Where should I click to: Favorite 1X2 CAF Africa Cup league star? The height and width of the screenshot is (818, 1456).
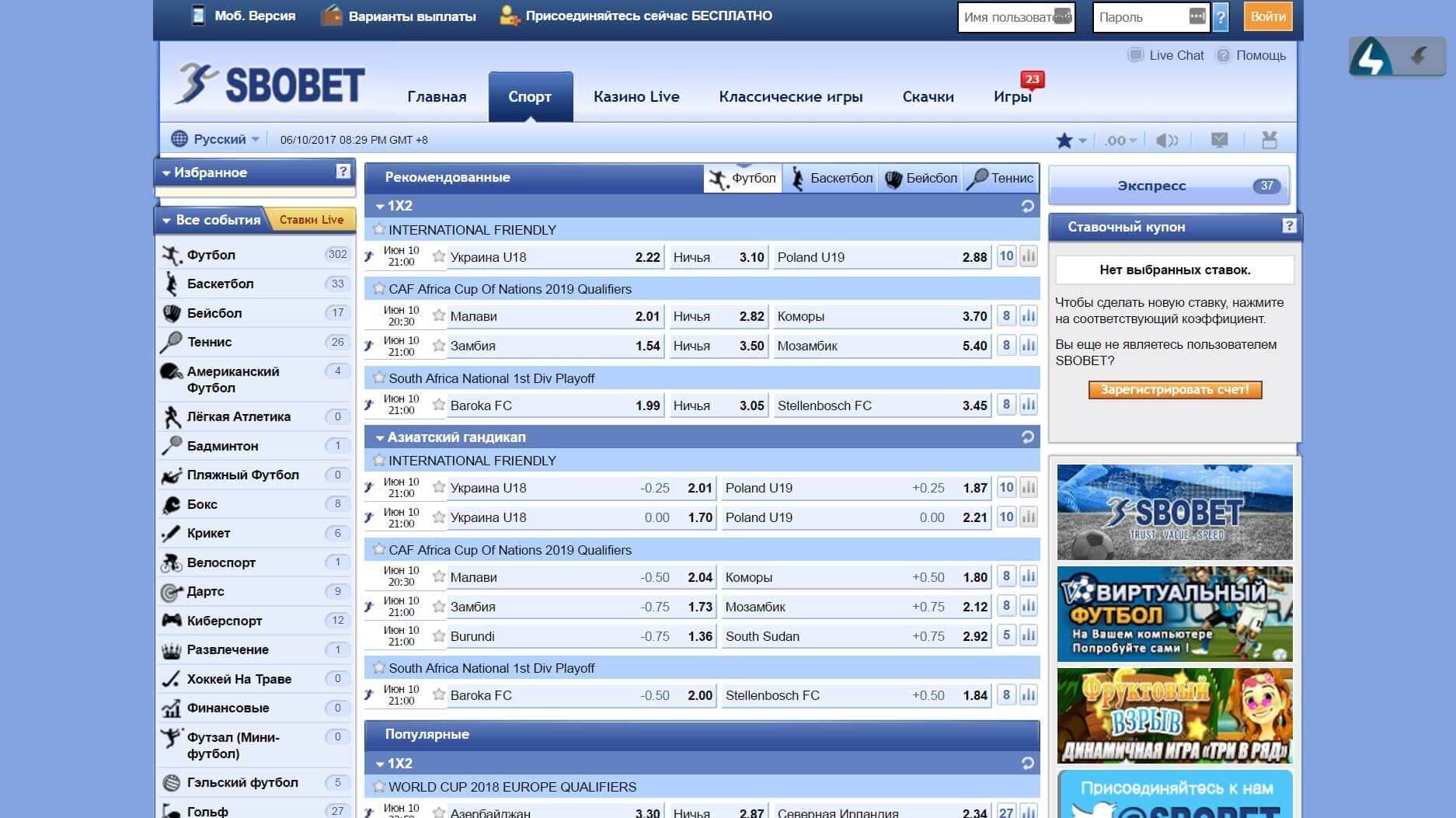378,288
